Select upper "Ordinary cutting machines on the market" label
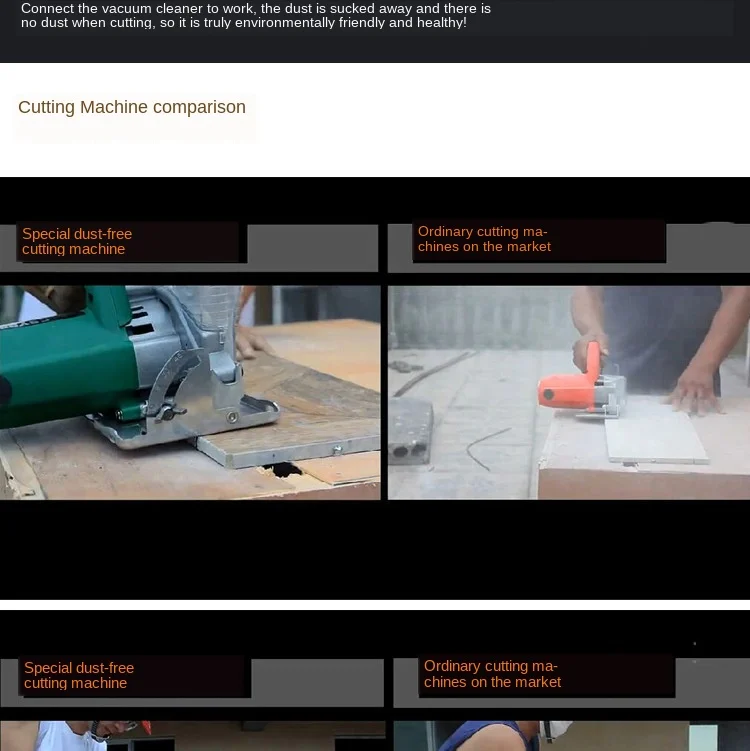This screenshot has width=750, height=751. tap(484, 239)
